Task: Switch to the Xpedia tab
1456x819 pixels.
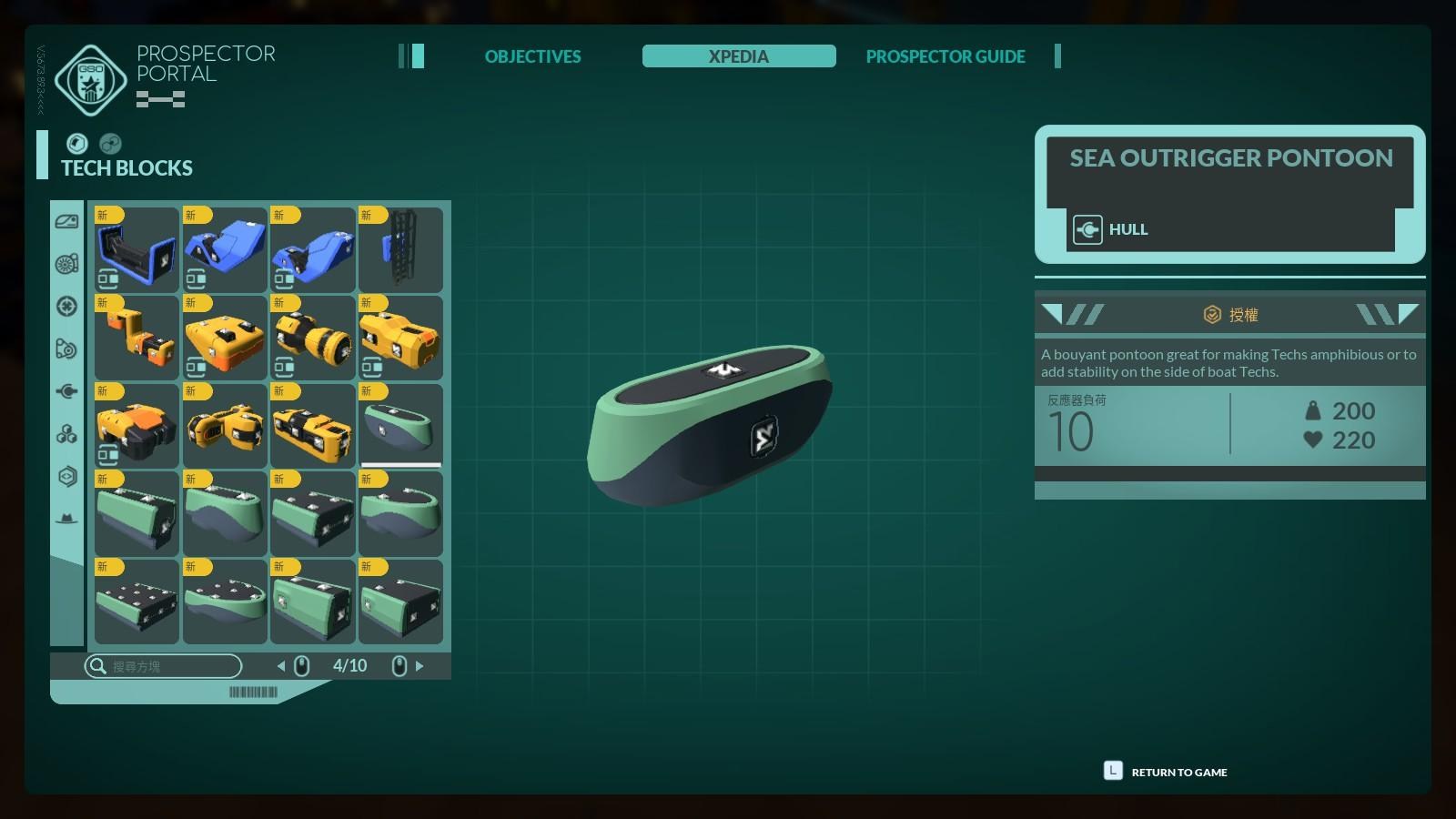Action: click(739, 56)
